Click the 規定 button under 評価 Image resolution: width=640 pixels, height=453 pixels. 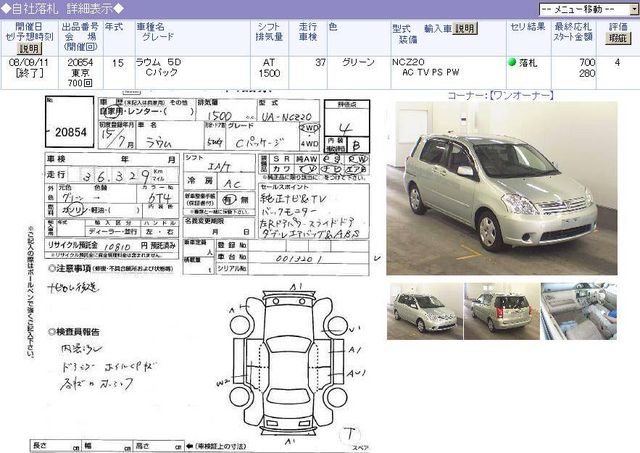pyautogui.click(x=618, y=38)
